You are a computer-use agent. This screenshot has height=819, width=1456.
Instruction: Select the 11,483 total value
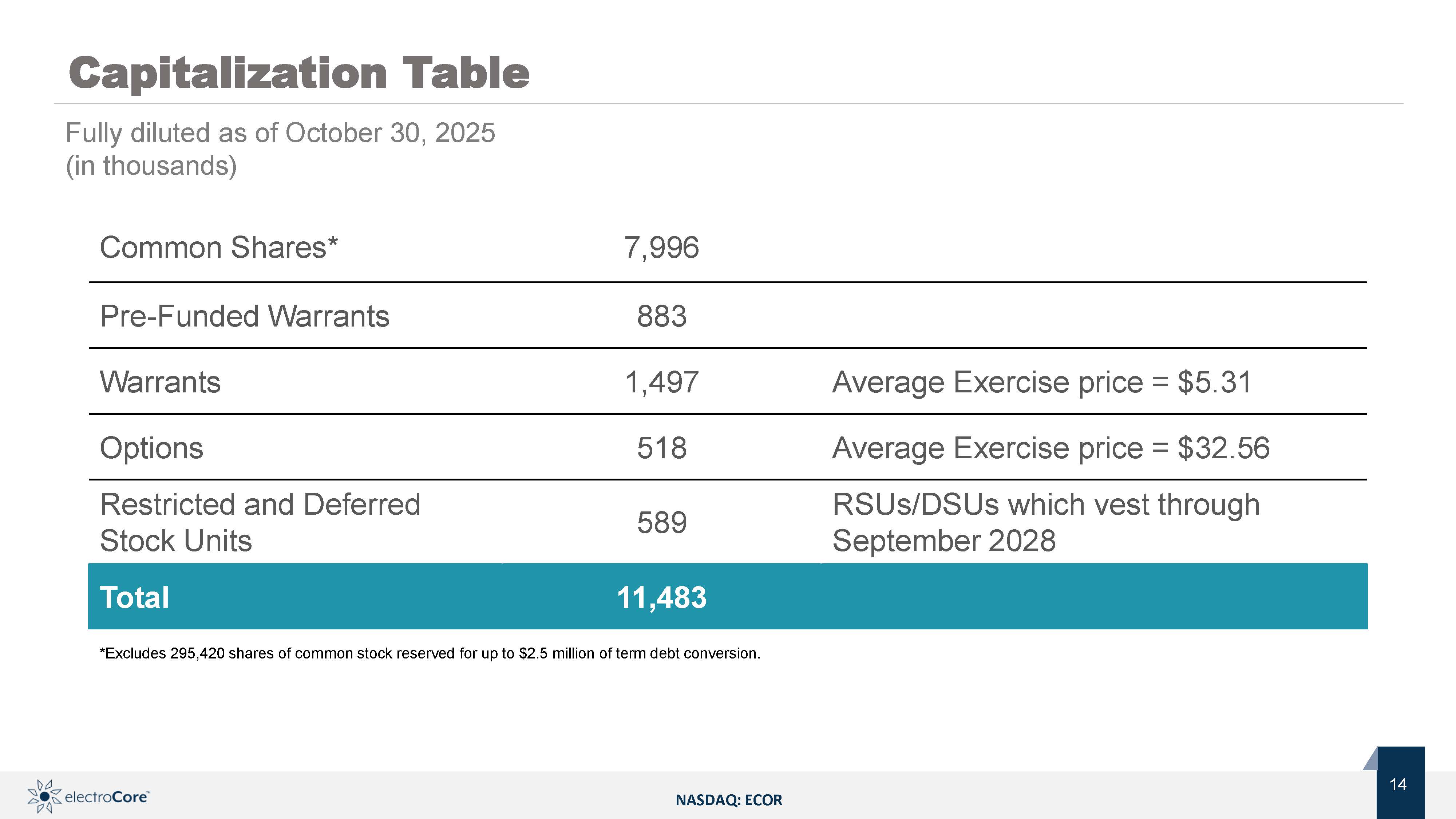661,597
